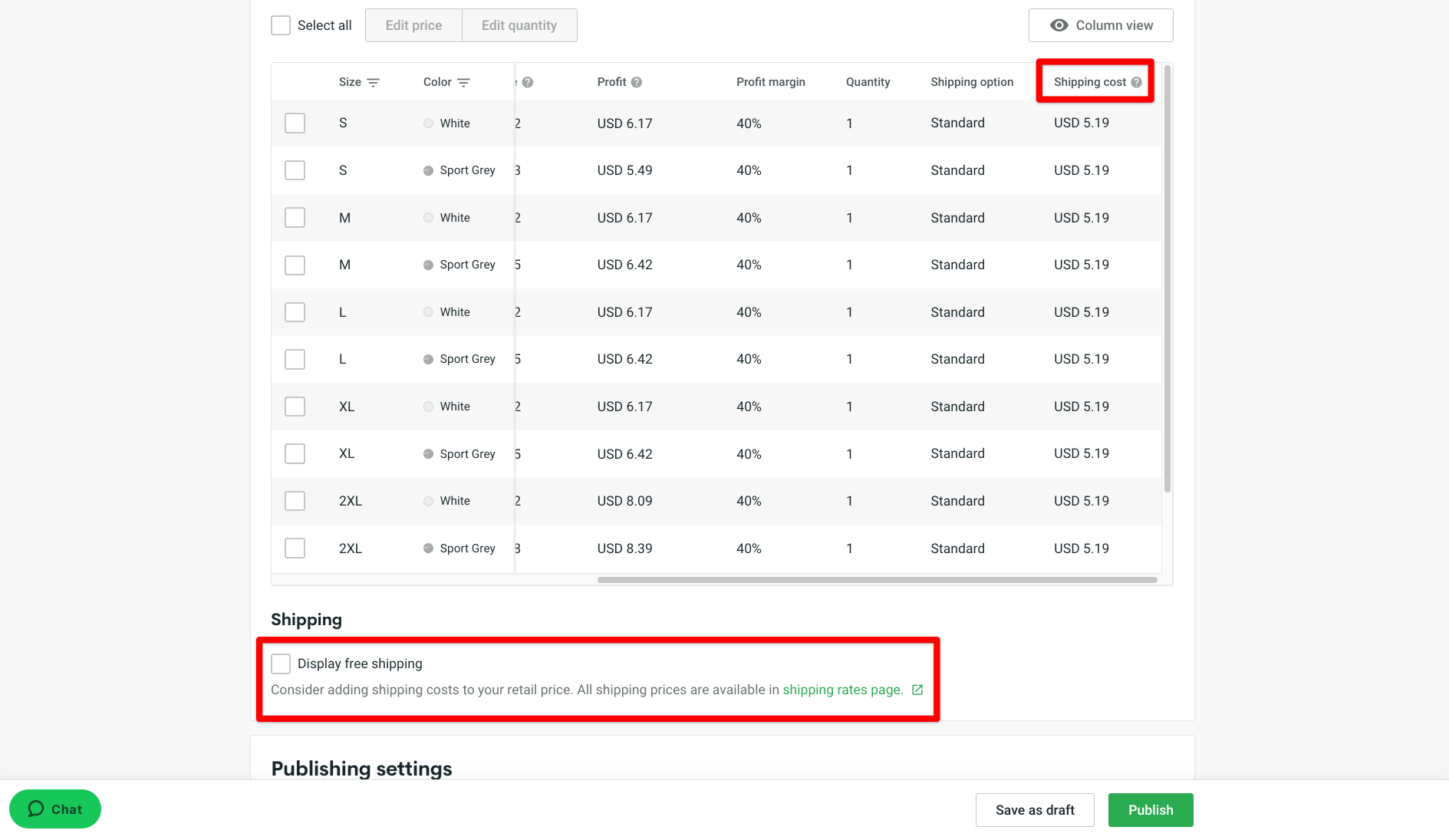Click the help icon beside the truncated price column
Screen dimensions: 1449x840
pyautogui.click(x=528, y=82)
